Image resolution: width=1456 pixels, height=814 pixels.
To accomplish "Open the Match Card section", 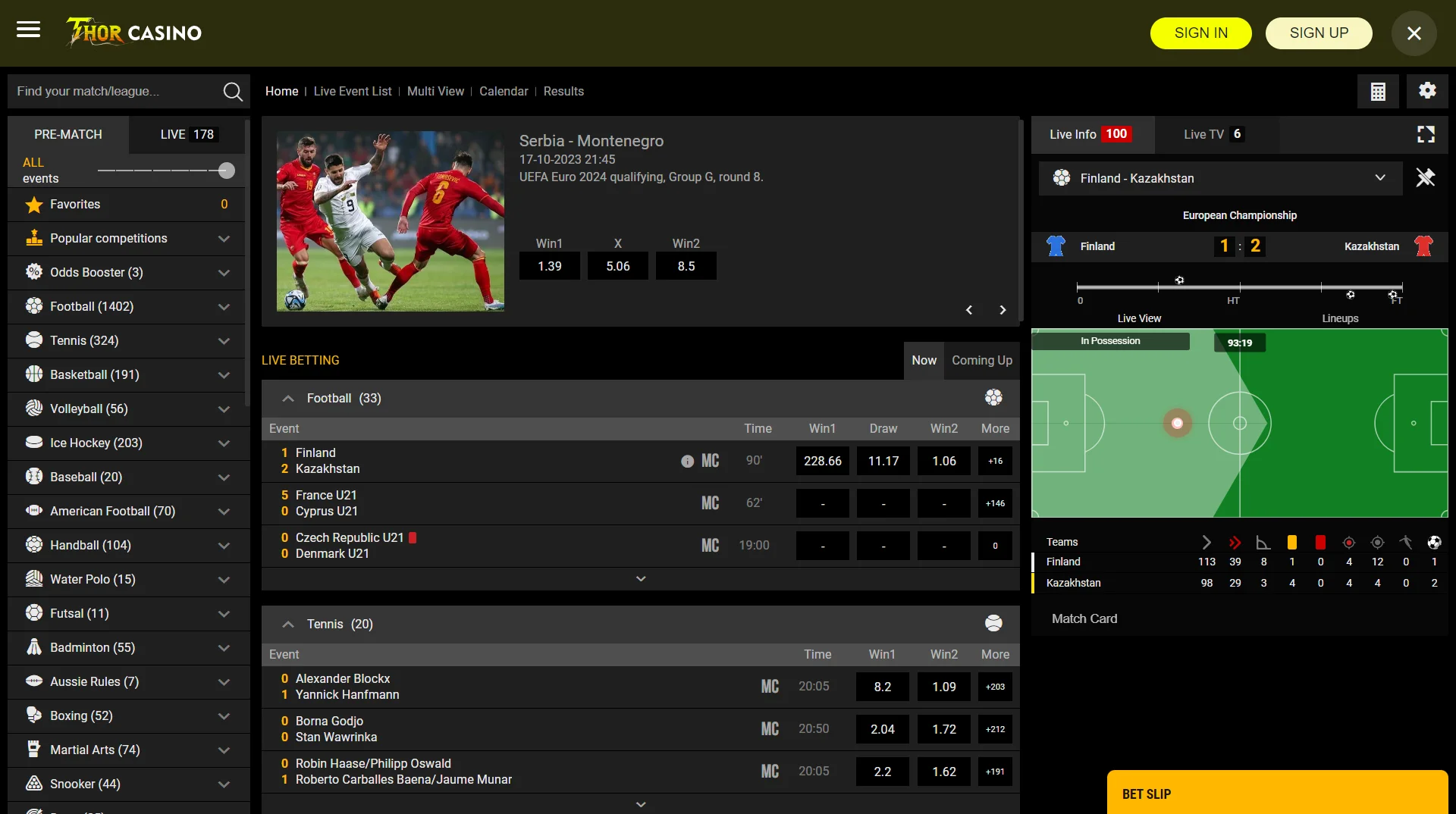I will (1084, 619).
